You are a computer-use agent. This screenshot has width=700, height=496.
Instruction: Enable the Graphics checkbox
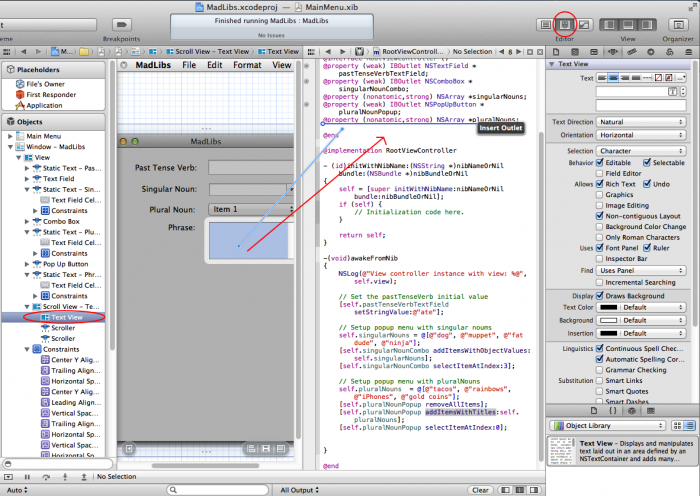tap(600, 195)
